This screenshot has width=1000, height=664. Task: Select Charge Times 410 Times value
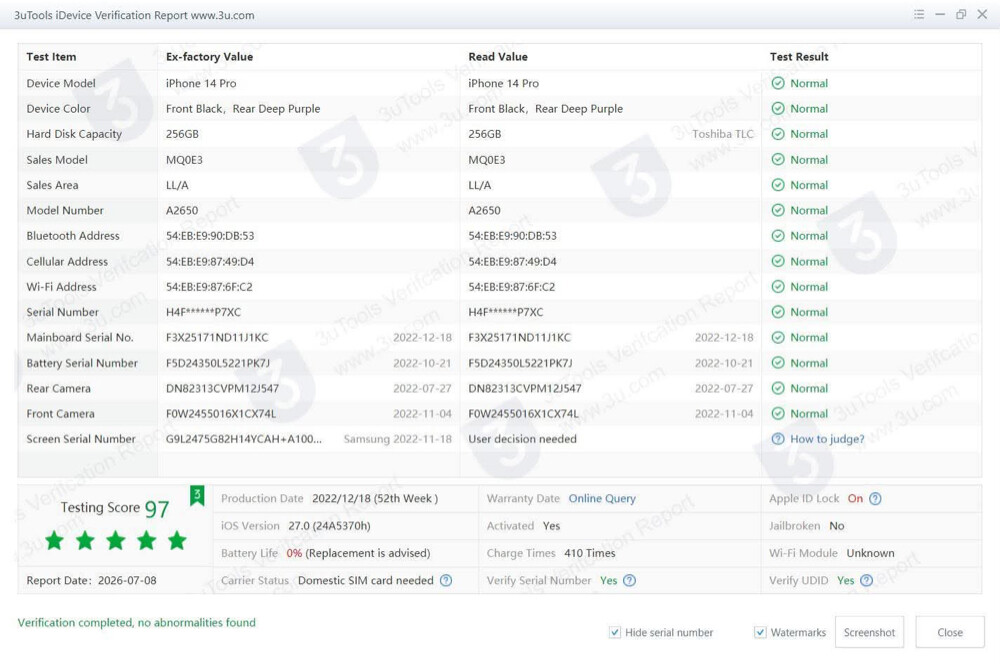click(589, 553)
